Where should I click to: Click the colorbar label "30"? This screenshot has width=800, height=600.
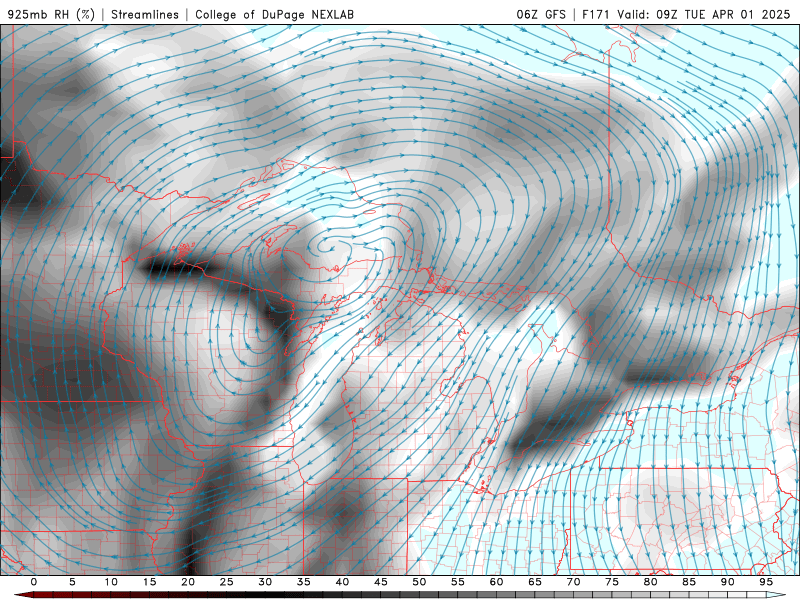pos(265,582)
